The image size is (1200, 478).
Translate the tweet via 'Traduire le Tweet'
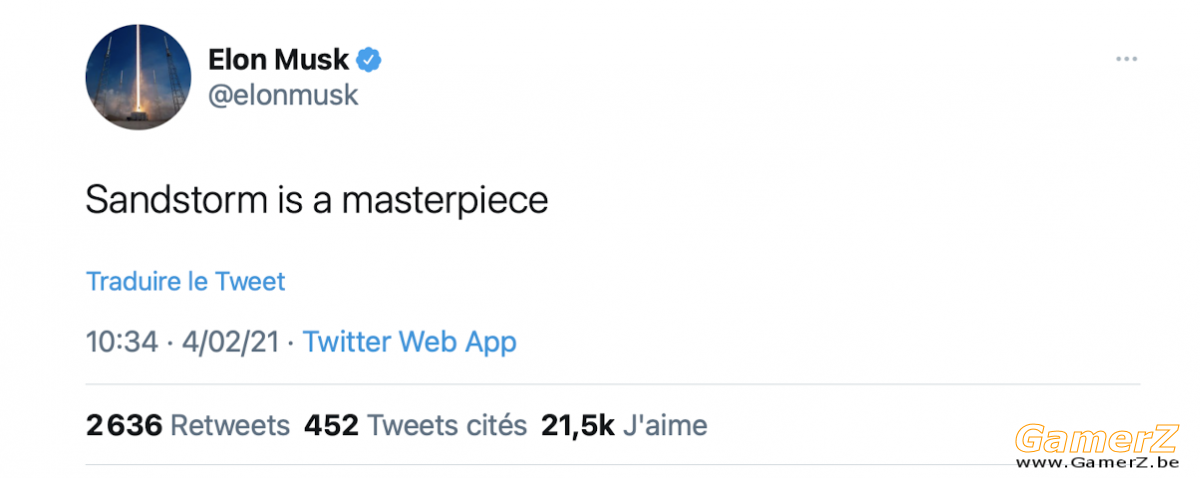pos(186,281)
